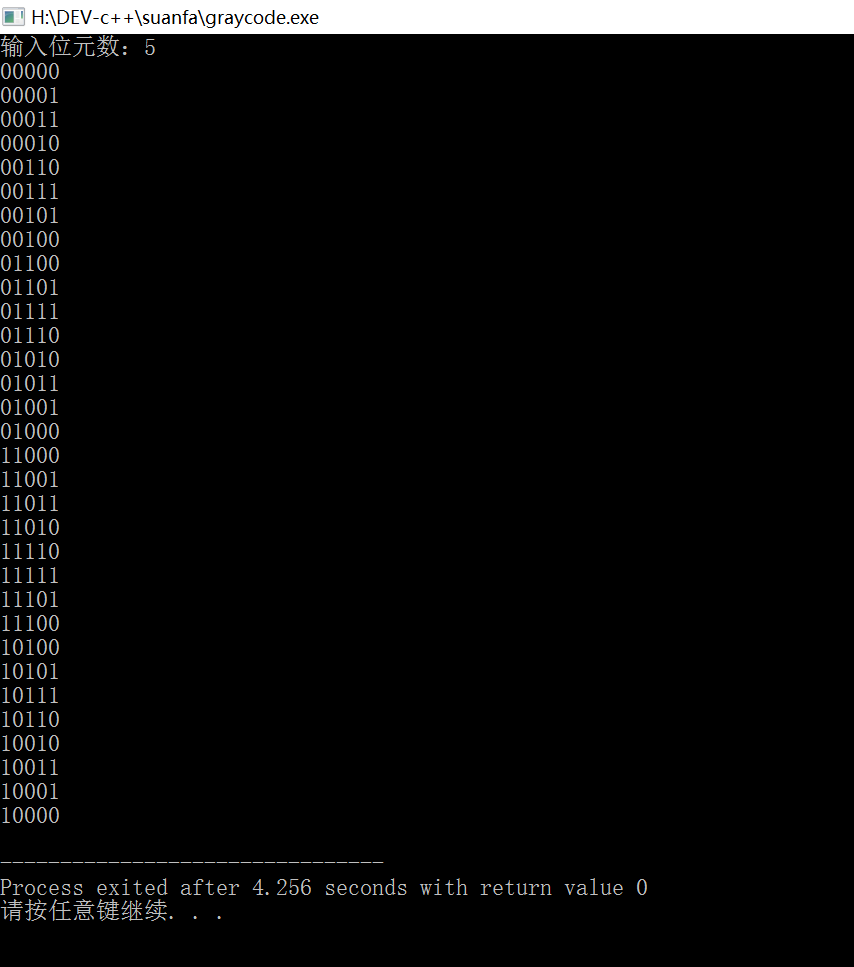Click the last output line 10000
This screenshot has height=967, width=854.
point(30,815)
